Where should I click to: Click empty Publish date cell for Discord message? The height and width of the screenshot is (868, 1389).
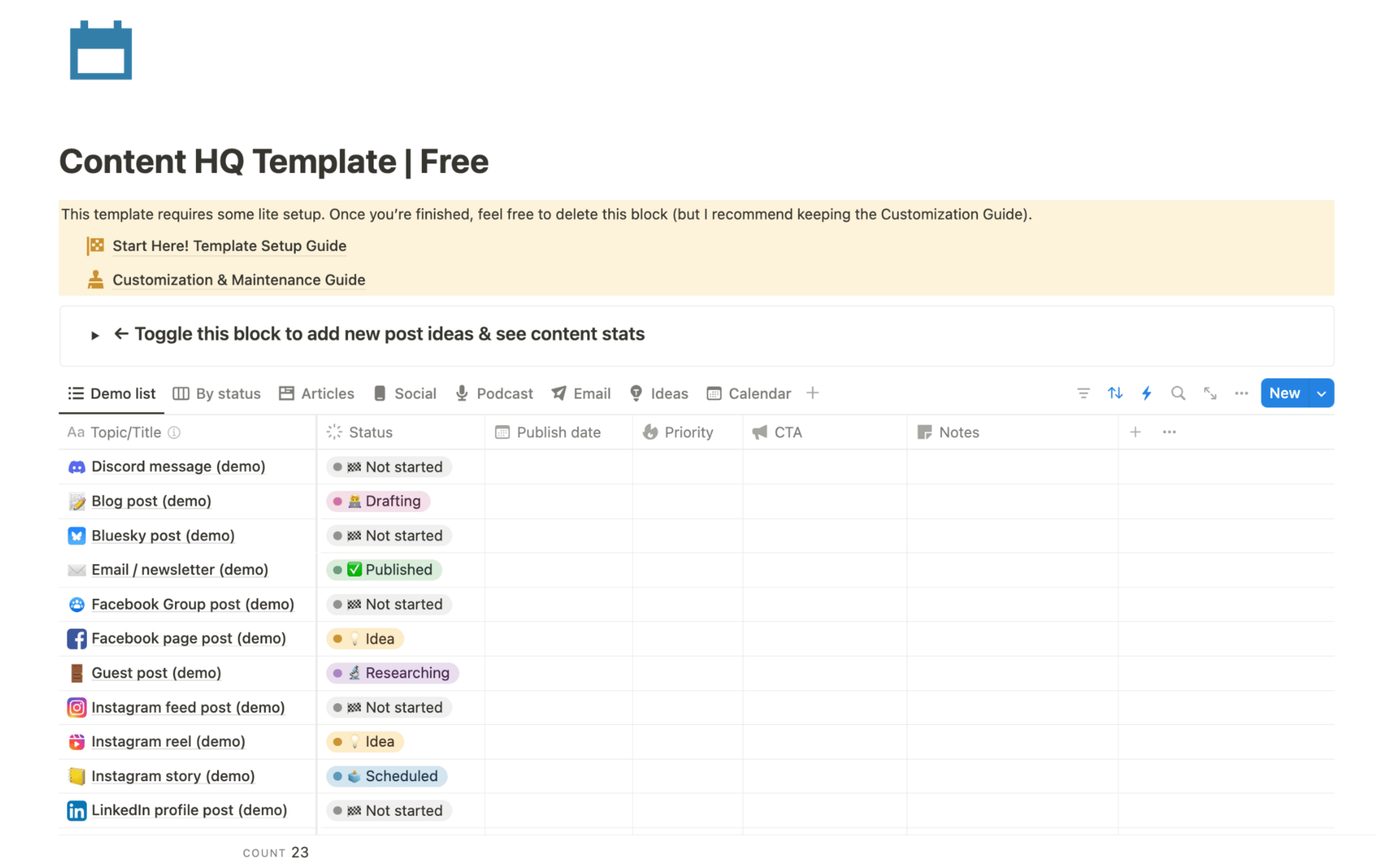tap(558, 467)
